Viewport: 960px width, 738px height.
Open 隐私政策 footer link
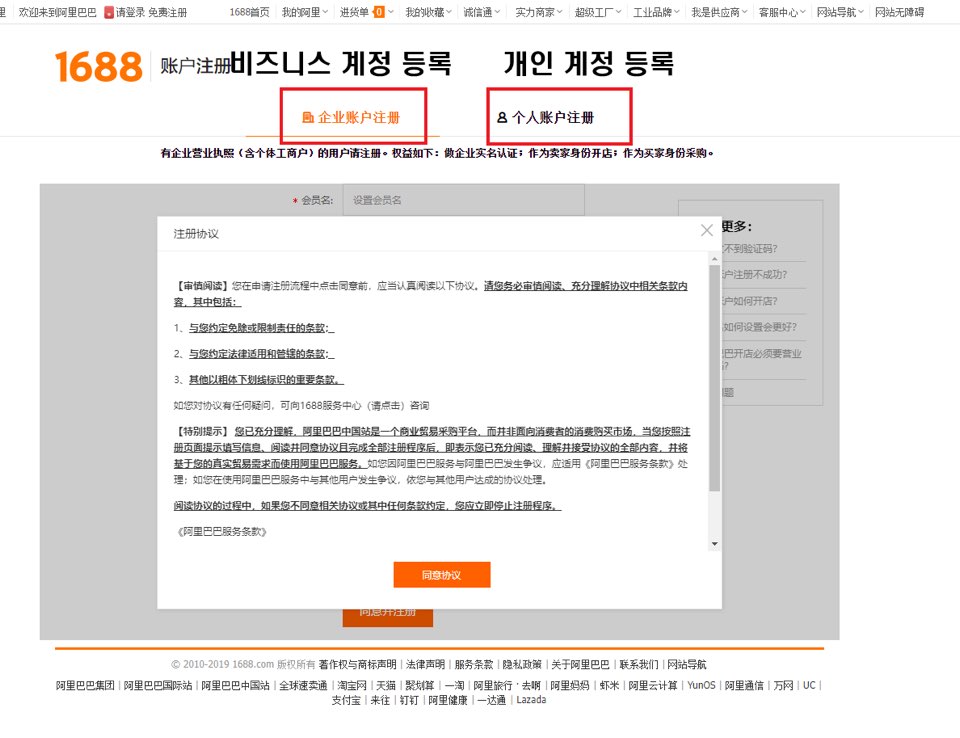click(522, 665)
